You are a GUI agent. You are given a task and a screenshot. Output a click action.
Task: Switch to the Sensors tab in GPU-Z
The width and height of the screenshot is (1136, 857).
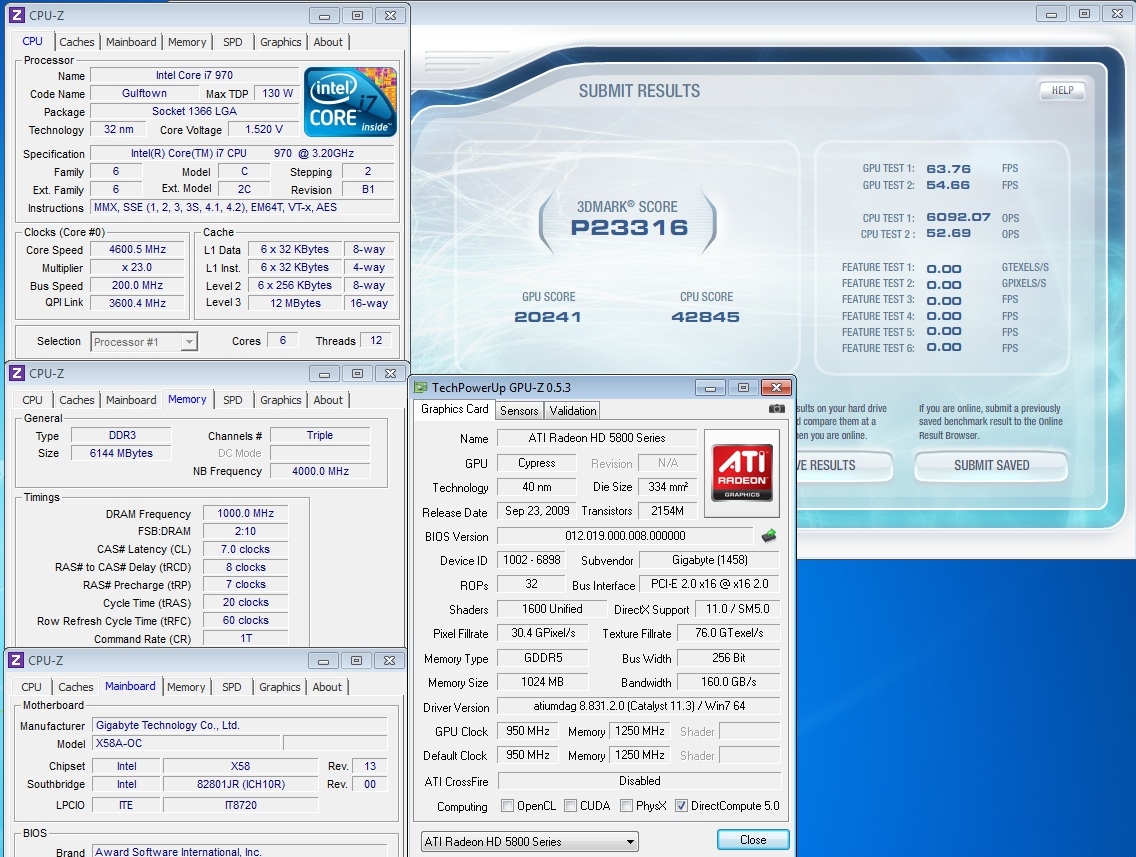pos(519,410)
